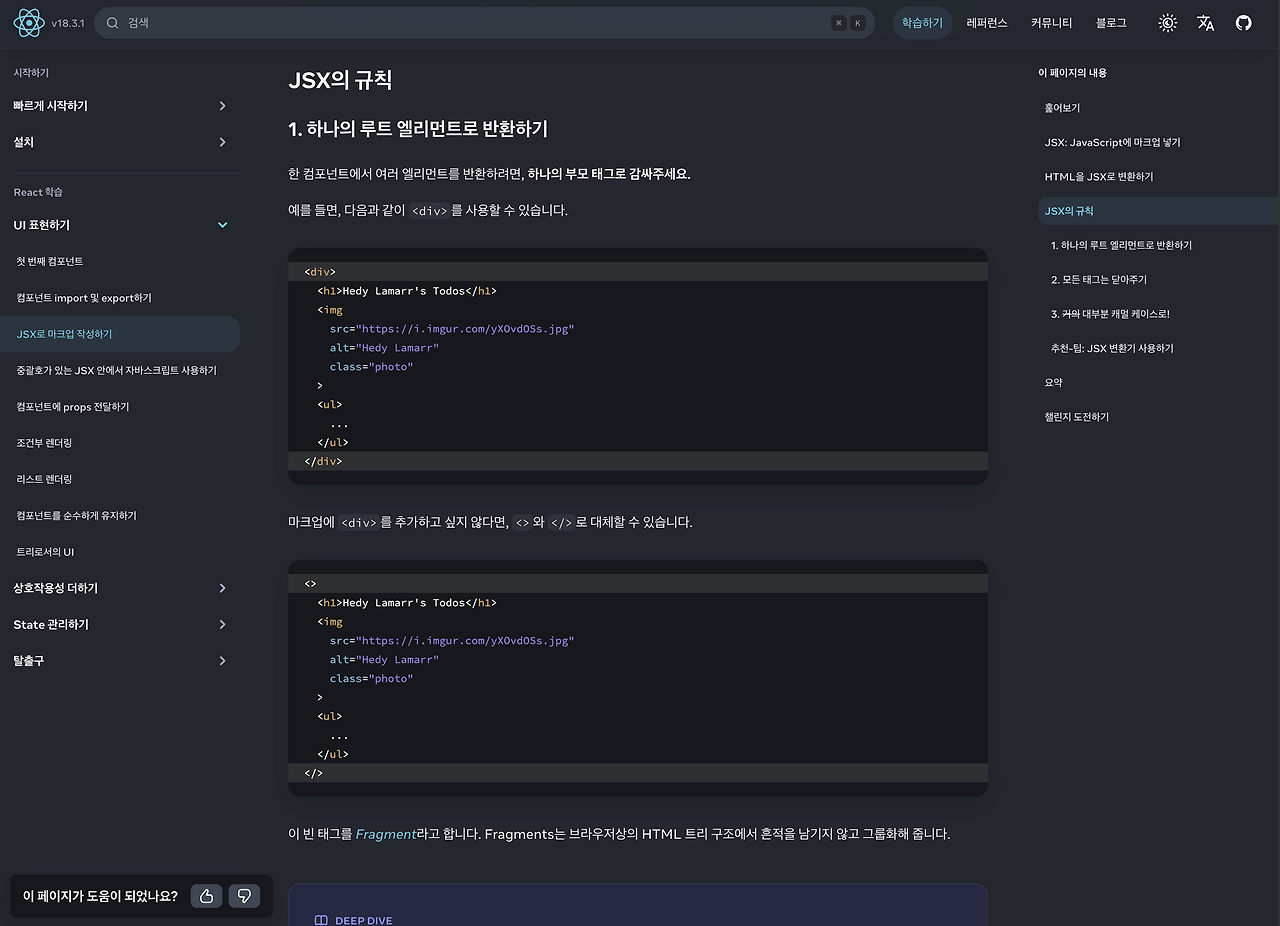Image resolution: width=1280 pixels, height=926 pixels.
Task: Expand the 탈출구 section chevron
Action: [x=222, y=660]
